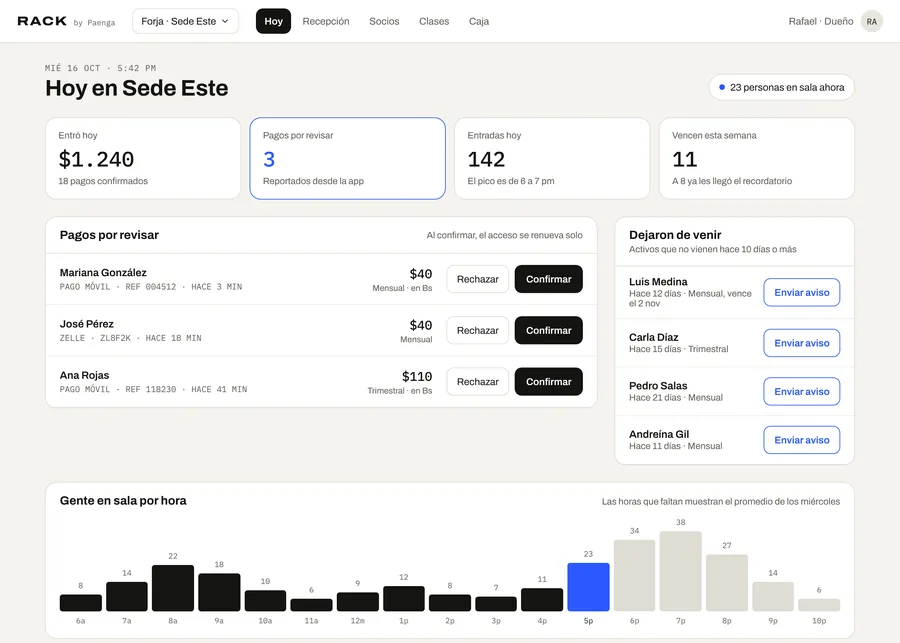Reject Mariana González's payment
Viewport: 900px width, 643px height.
point(478,279)
